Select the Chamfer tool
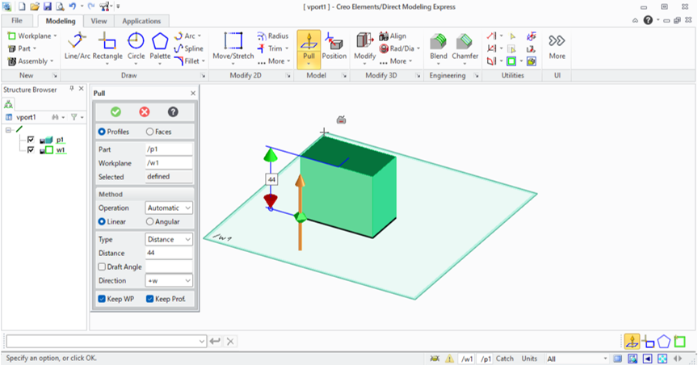Image resolution: width=698 pixels, height=365 pixels. click(465, 47)
